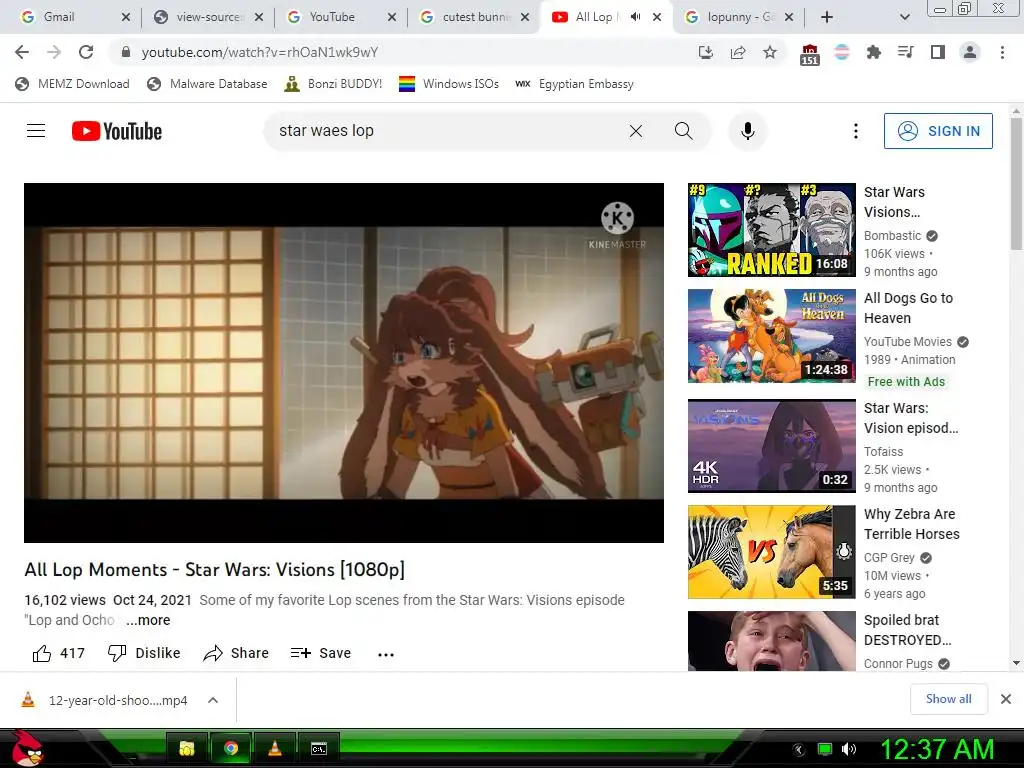Open the YouTube hamburger guide menu
The width and height of the screenshot is (1024, 768).
pyautogui.click(x=36, y=131)
